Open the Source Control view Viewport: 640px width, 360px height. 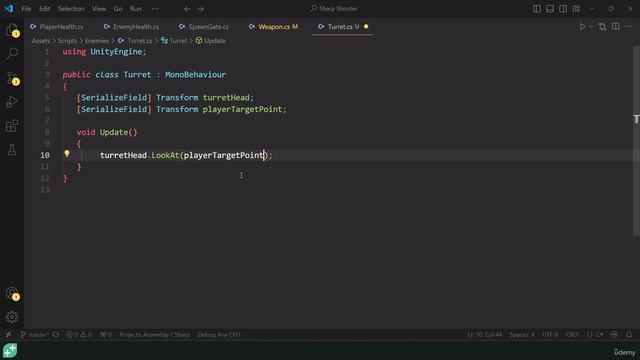point(12,78)
